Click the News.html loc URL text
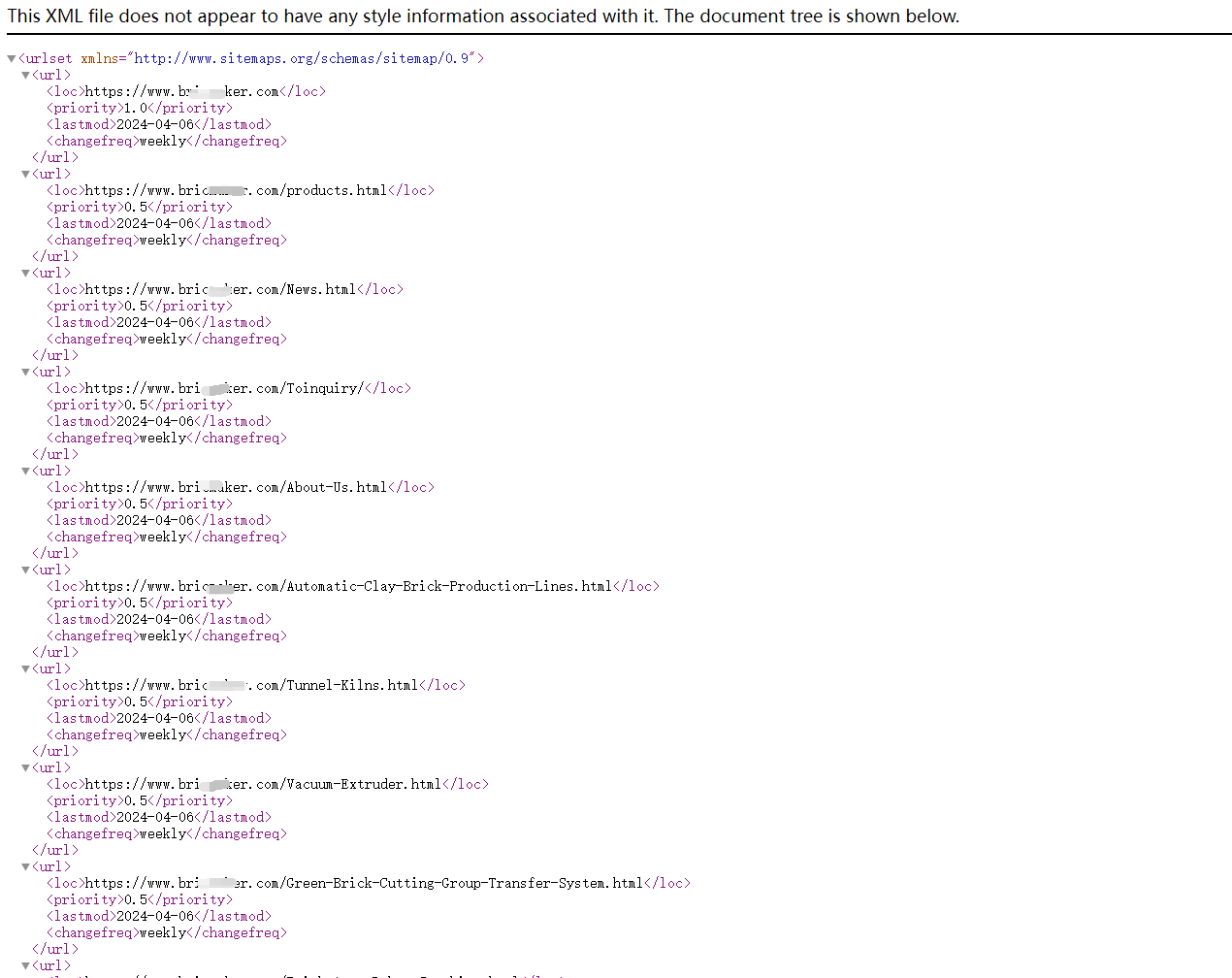 pos(220,290)
